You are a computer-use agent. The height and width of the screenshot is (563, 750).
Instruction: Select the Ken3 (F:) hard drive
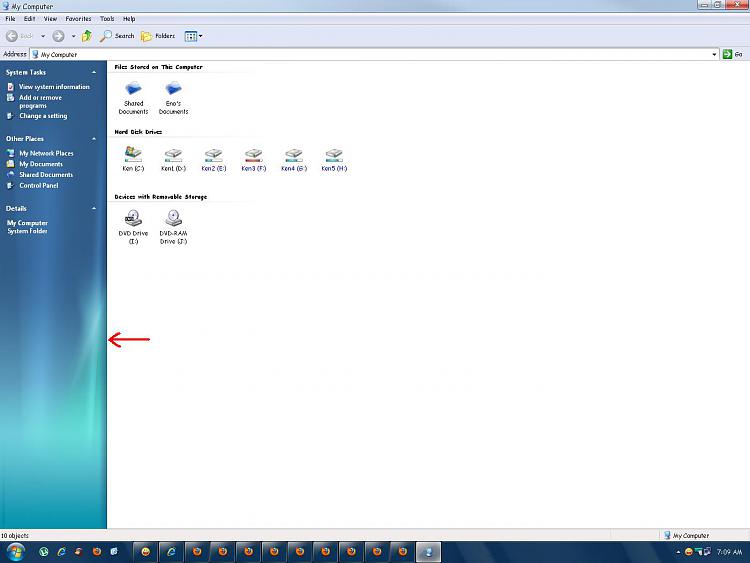254,159
